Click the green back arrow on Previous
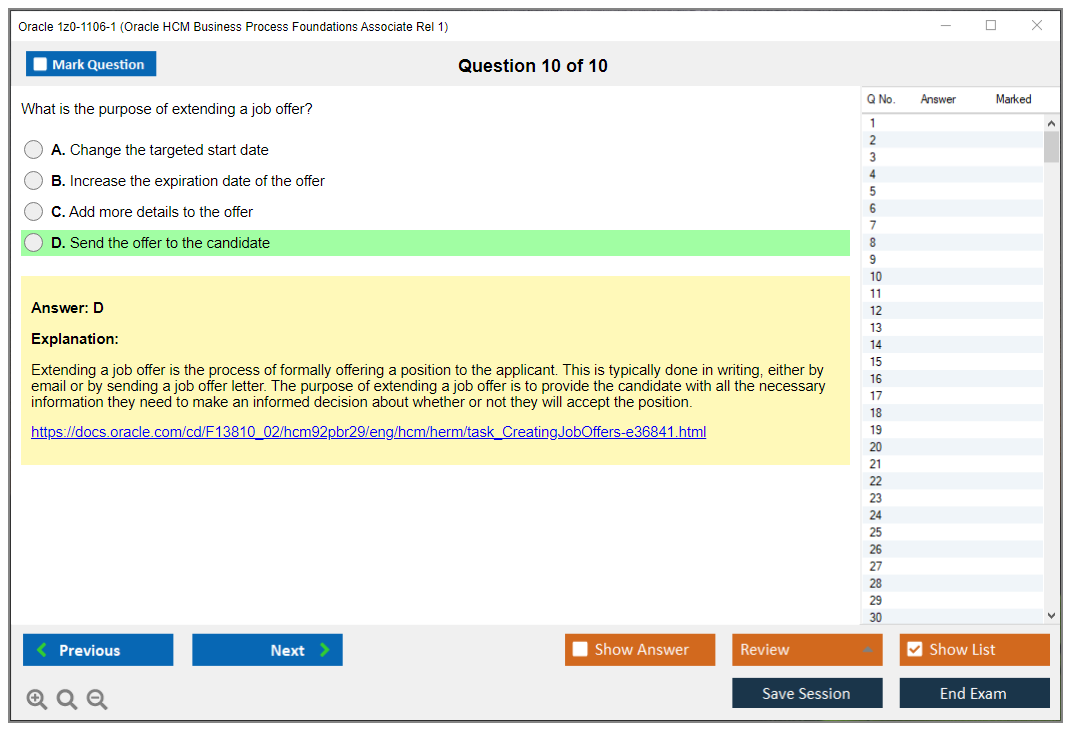The height and width of the screenshot is (735, 1075). click(42, 649)
